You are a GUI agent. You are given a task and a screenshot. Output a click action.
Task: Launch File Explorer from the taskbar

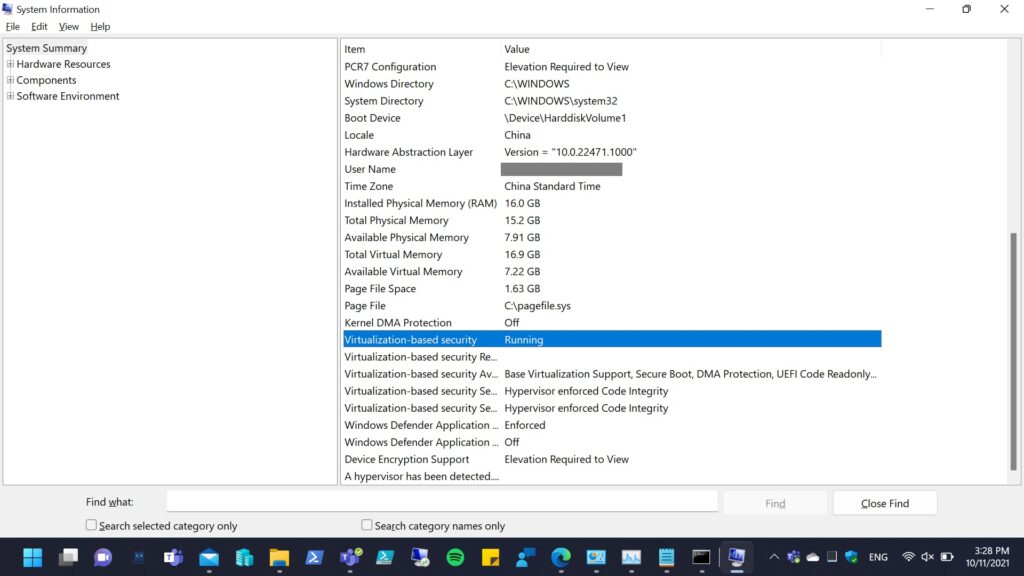pyautogui.click(x=279, y=557)
